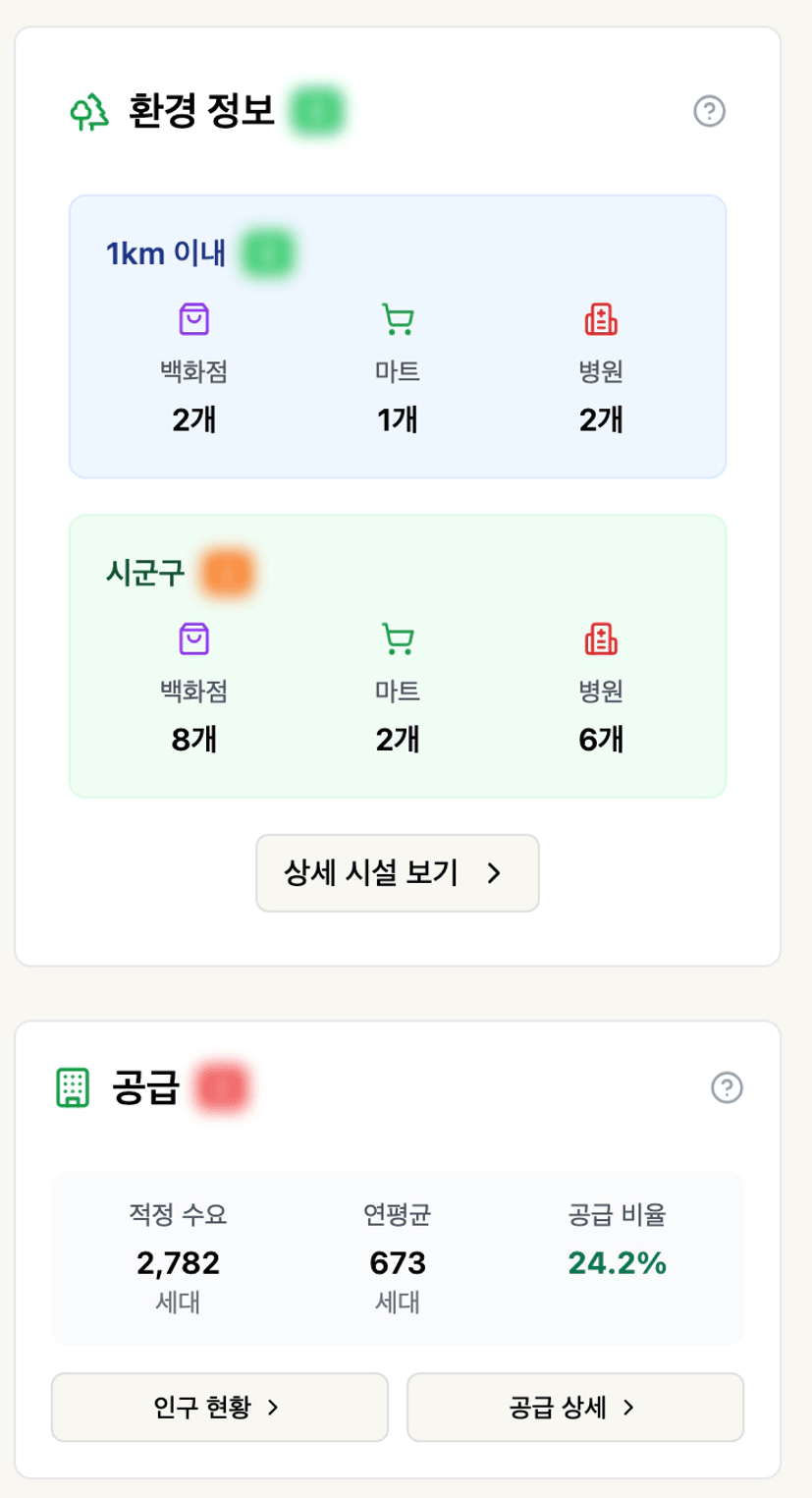Click the 백화점 bag icon in 시군구 section
The width and height of the screenshot is (812, 1498).
pyautogui.click(x=194, y=638)
